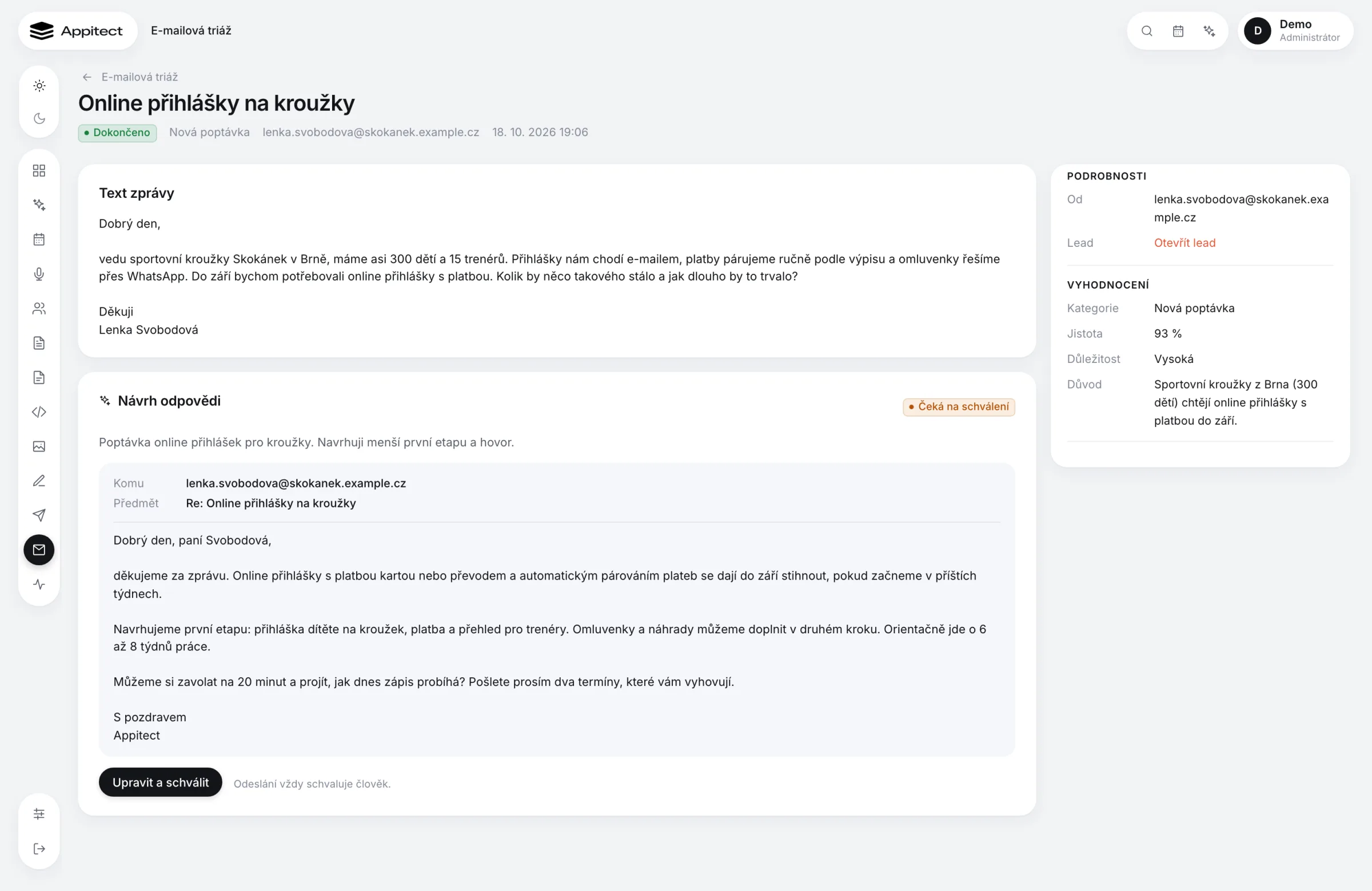Image resolution: width=1372 pixels, height=891 pixels.
Task: Click the Text zprávy heading
Action: pyautogui.click(x=137, y=193)
